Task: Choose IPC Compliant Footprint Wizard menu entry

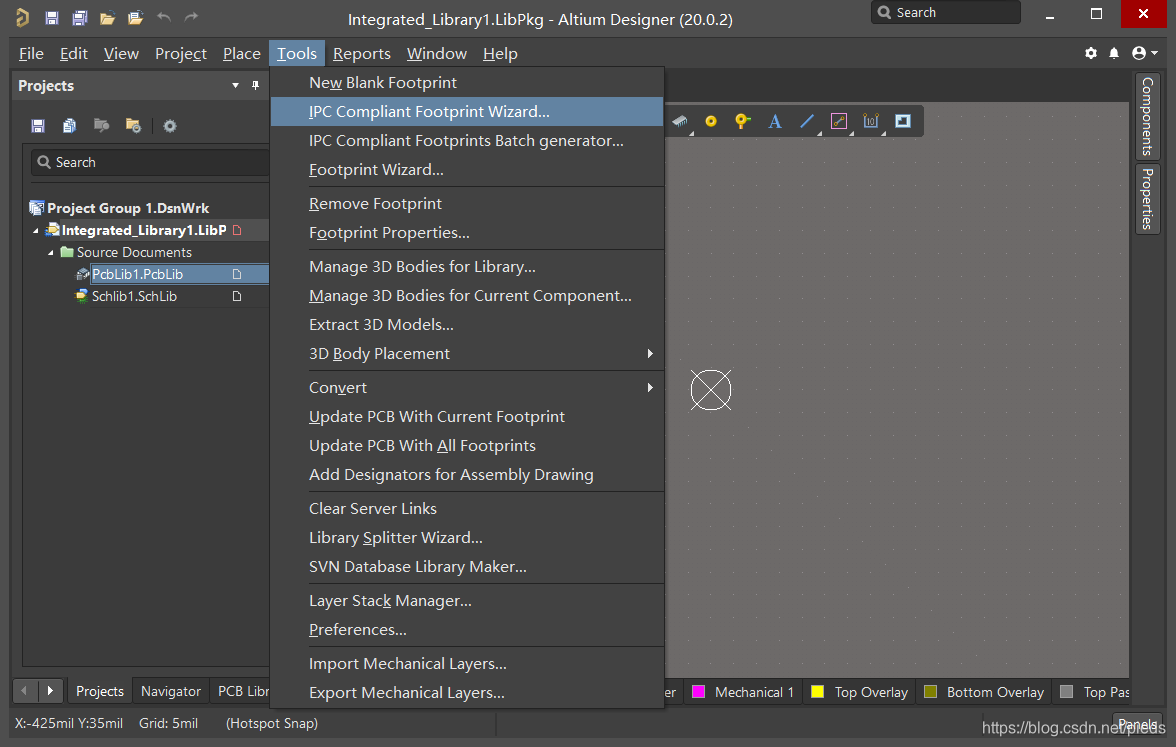Action: coord(429,112)
